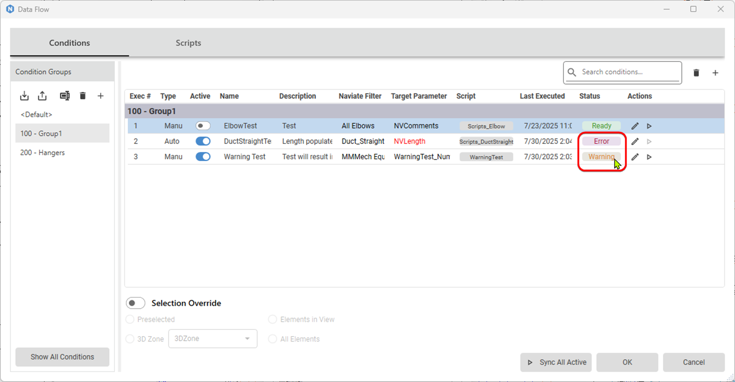This screenshot has width=735, height=382.
Task: Click the import condition groups icon
Action: point(24,96)
